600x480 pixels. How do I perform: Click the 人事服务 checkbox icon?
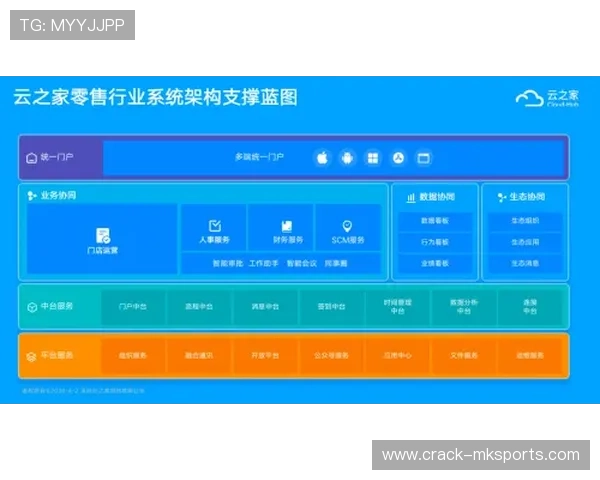click(215, 226)
